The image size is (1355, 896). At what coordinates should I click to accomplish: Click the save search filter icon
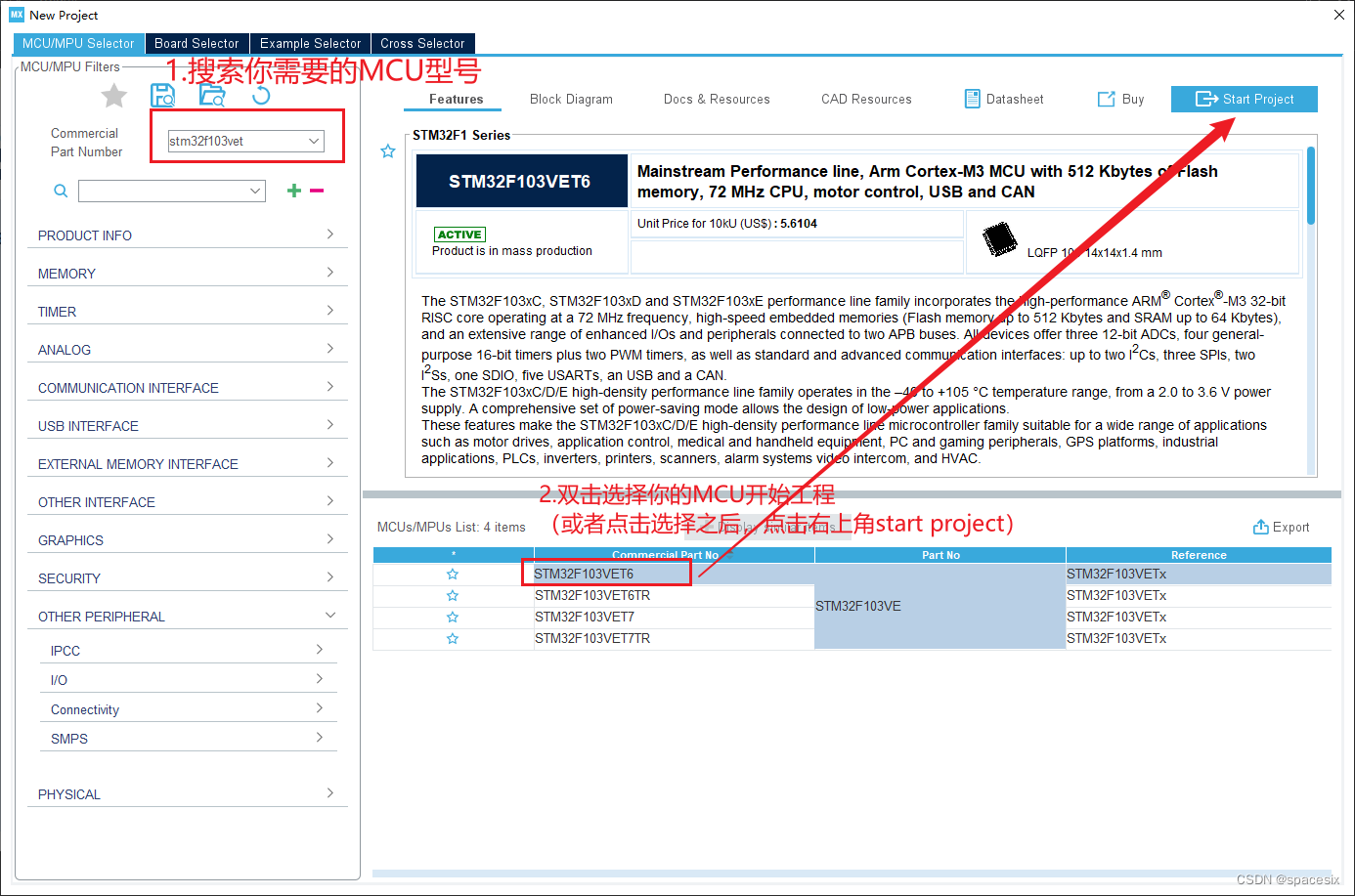coord(162,95)
